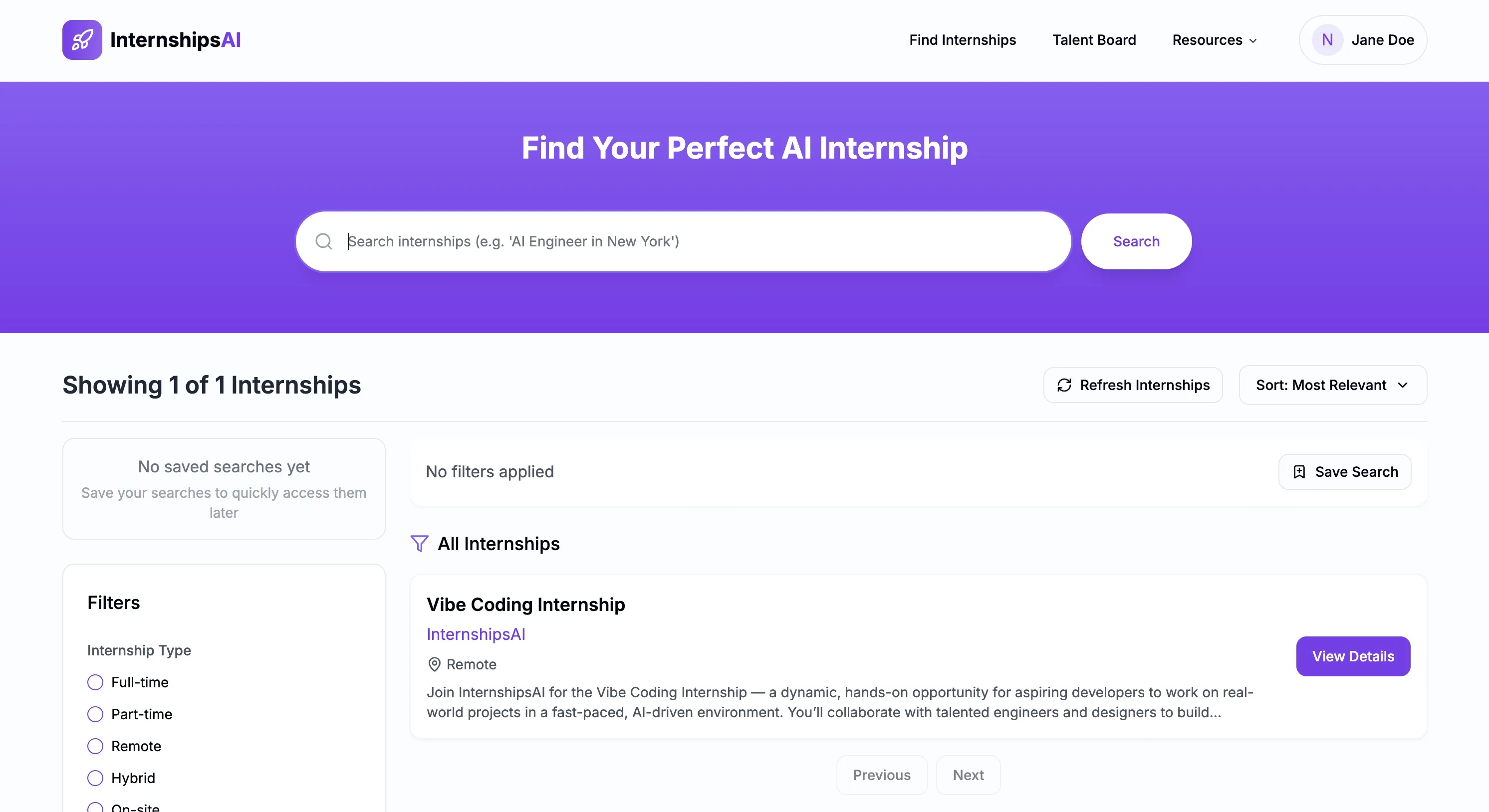
Task: Open the Talent Board nav item
Action: [x=1094, y=40]
